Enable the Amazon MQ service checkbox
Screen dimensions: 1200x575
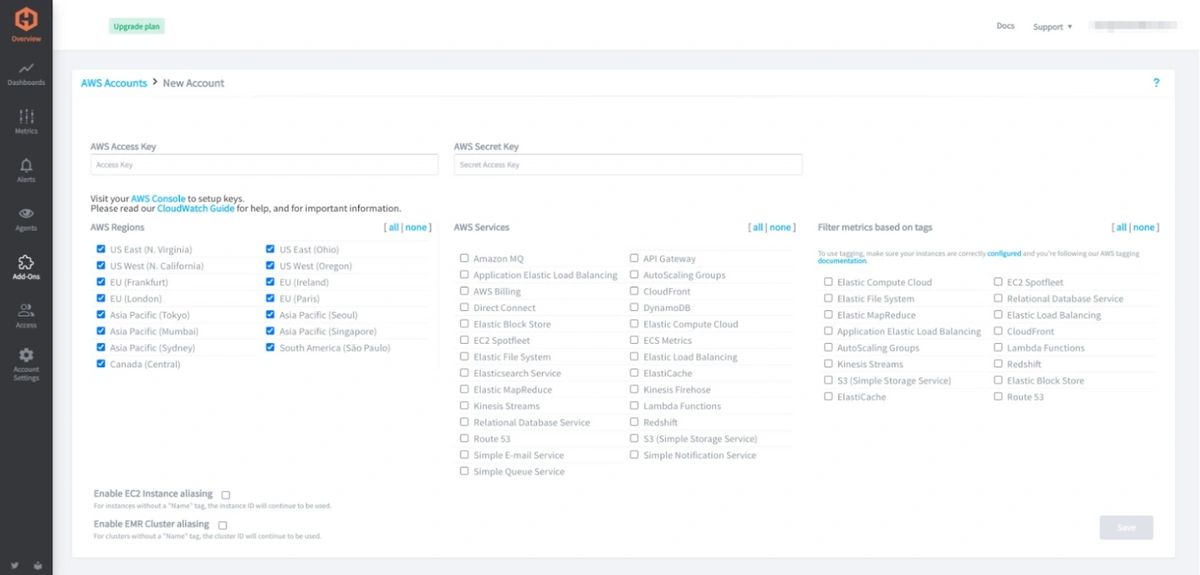pos(464,258)
